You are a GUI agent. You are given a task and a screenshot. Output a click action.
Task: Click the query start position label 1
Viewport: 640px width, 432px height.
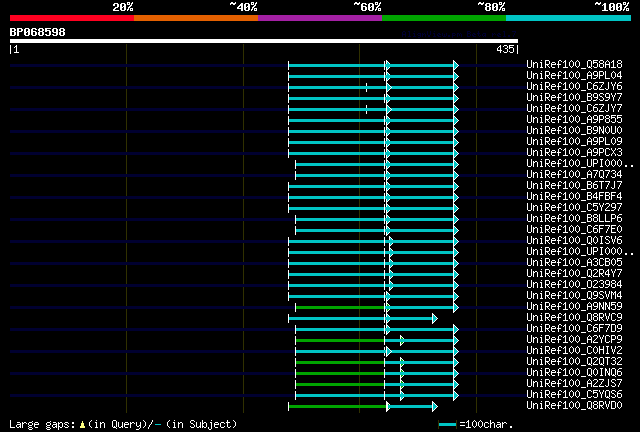[x=15, y=49]
